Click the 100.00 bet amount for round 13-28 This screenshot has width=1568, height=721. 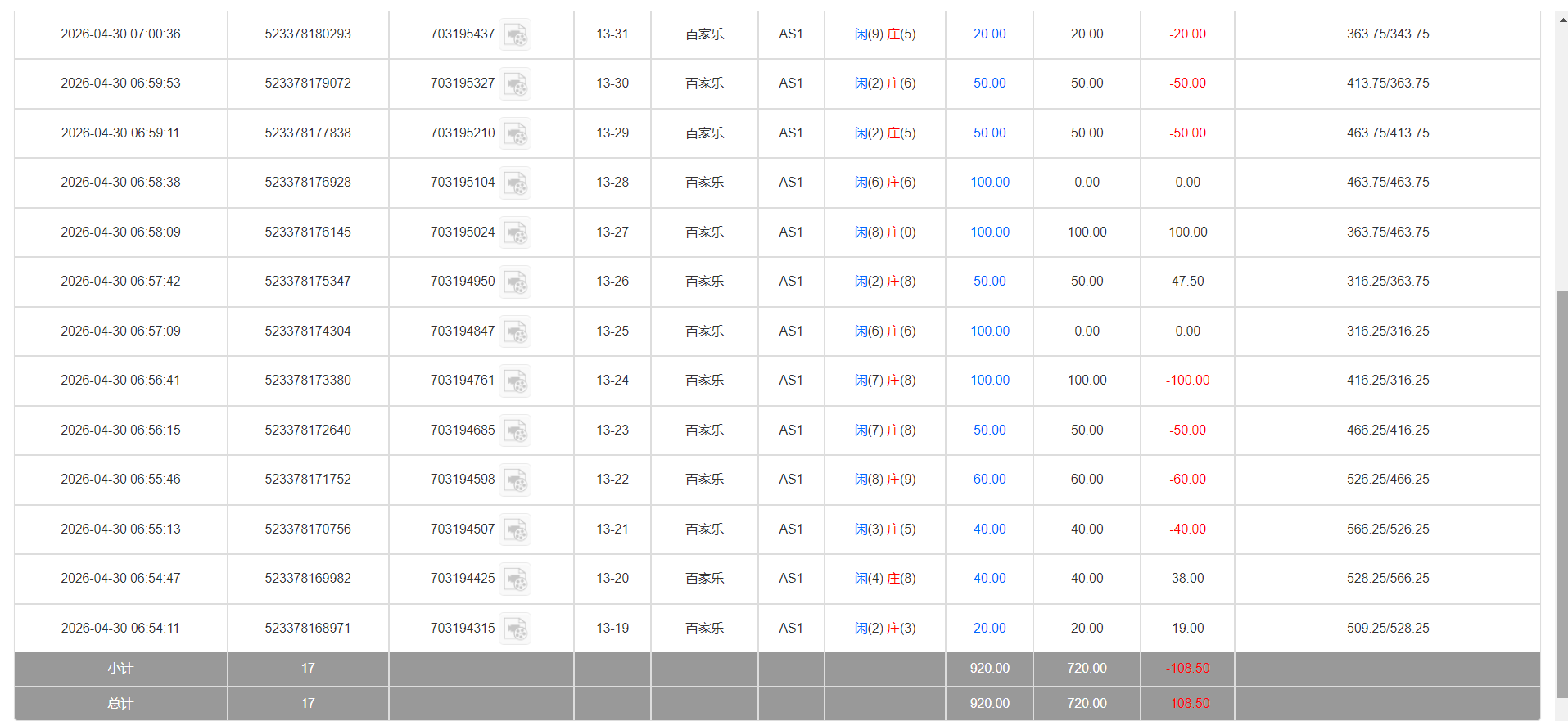tap(989, 183)
